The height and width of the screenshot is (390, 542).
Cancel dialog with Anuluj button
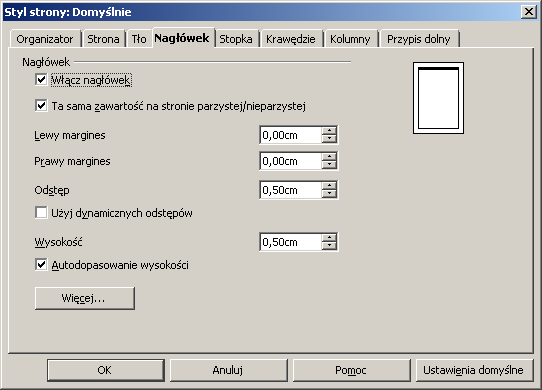(x=228, y=370)
